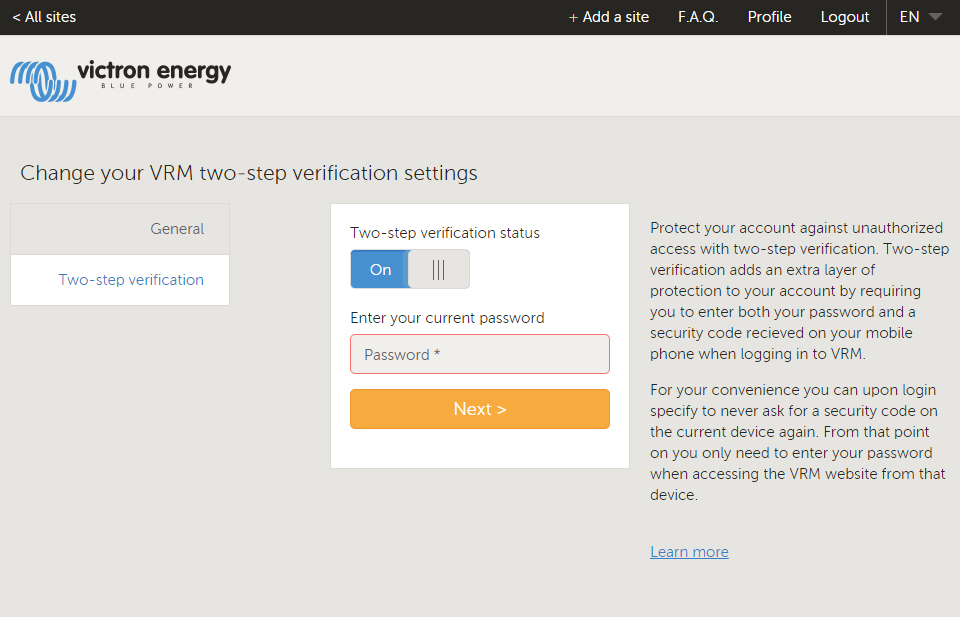Viewport: 960px width, 617px height.
Task: Click the plus icon beside Add a site
Action: [573, 18]
